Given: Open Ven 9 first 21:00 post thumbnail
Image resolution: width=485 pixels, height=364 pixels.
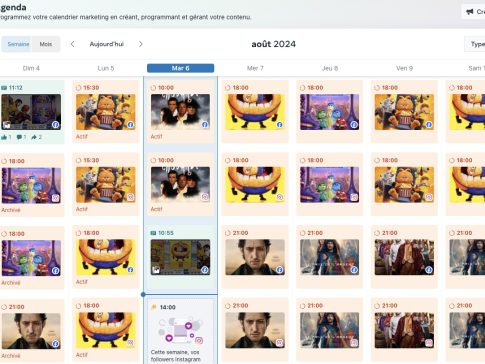Looking at the screenshot, I should (404, 257).
